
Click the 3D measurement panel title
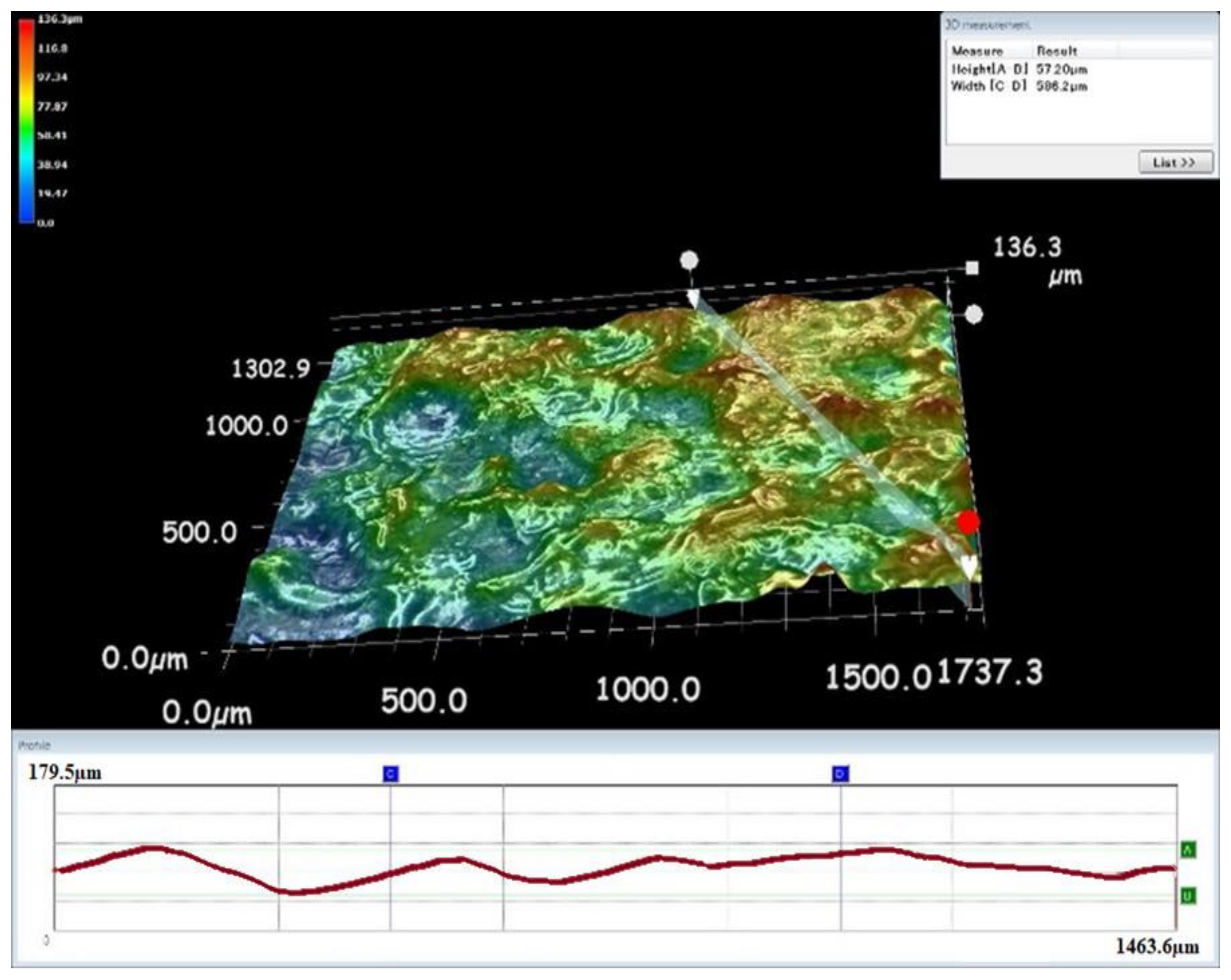988,25
